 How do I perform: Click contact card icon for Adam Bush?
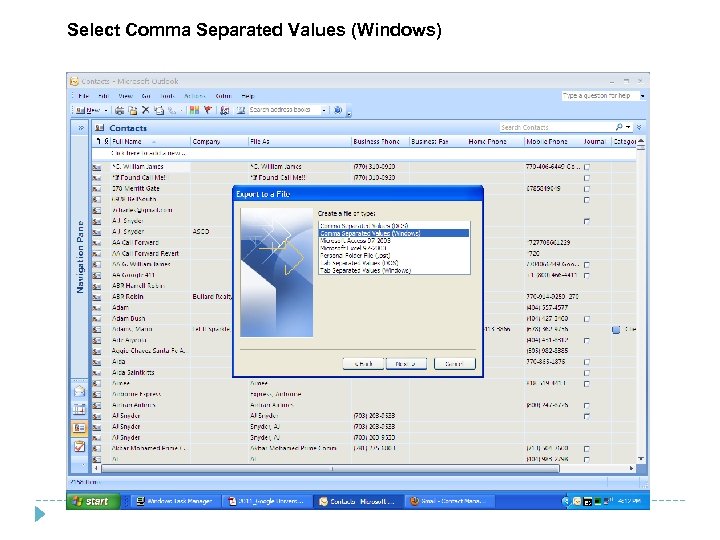pos(96,319)
